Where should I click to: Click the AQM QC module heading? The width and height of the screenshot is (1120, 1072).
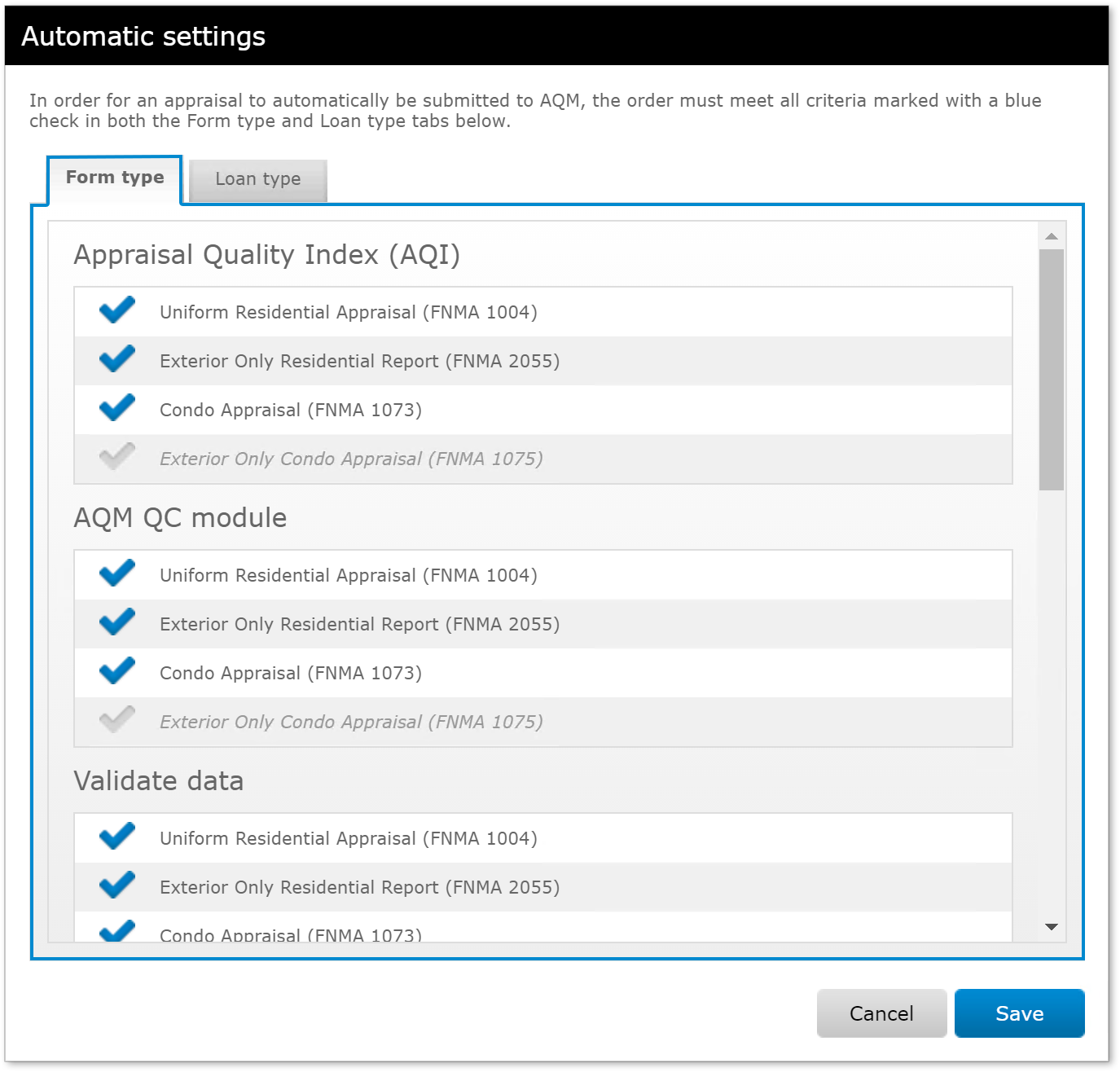pos(180,518)
